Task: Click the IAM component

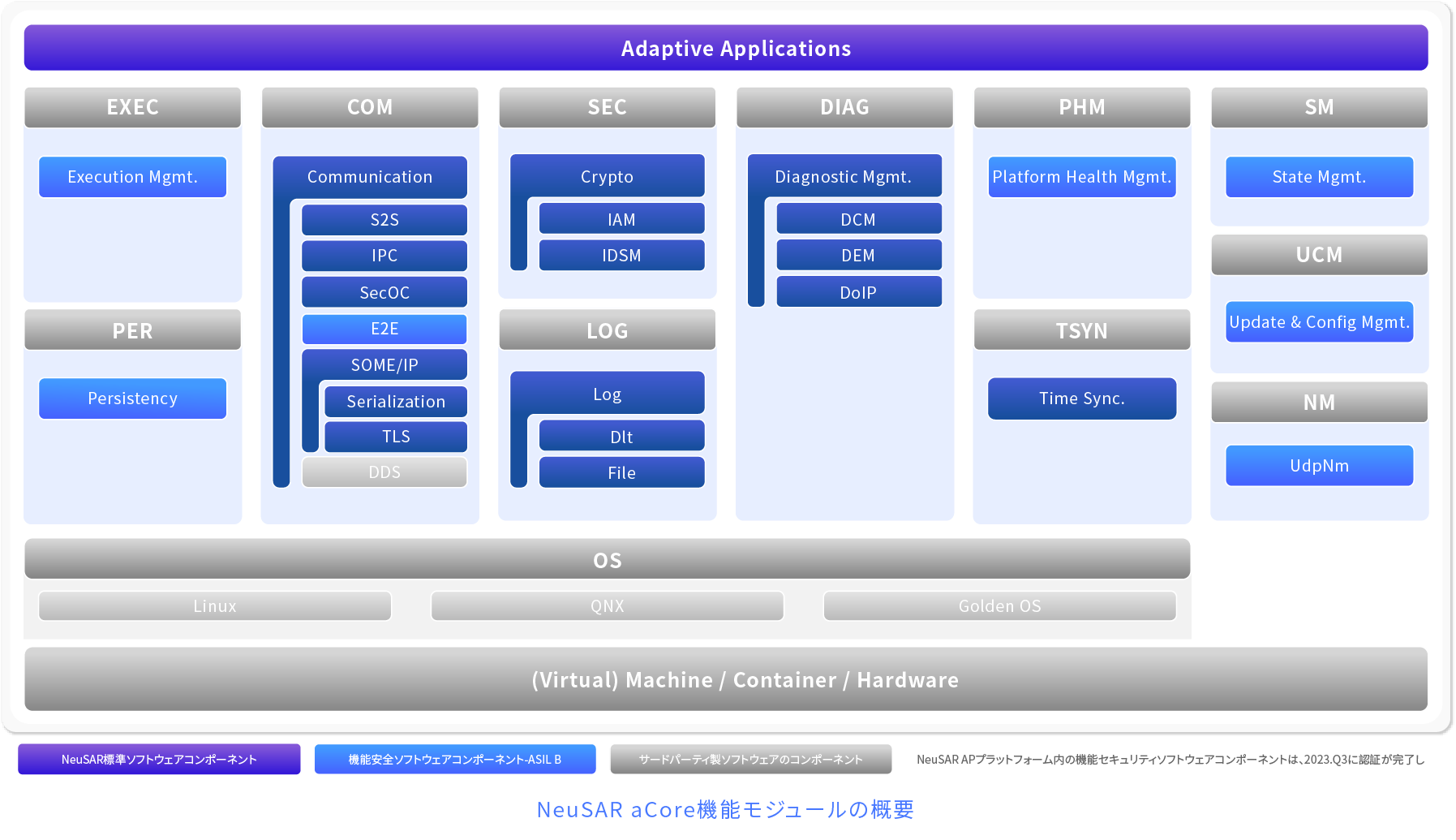Action: tap(622, 219)
